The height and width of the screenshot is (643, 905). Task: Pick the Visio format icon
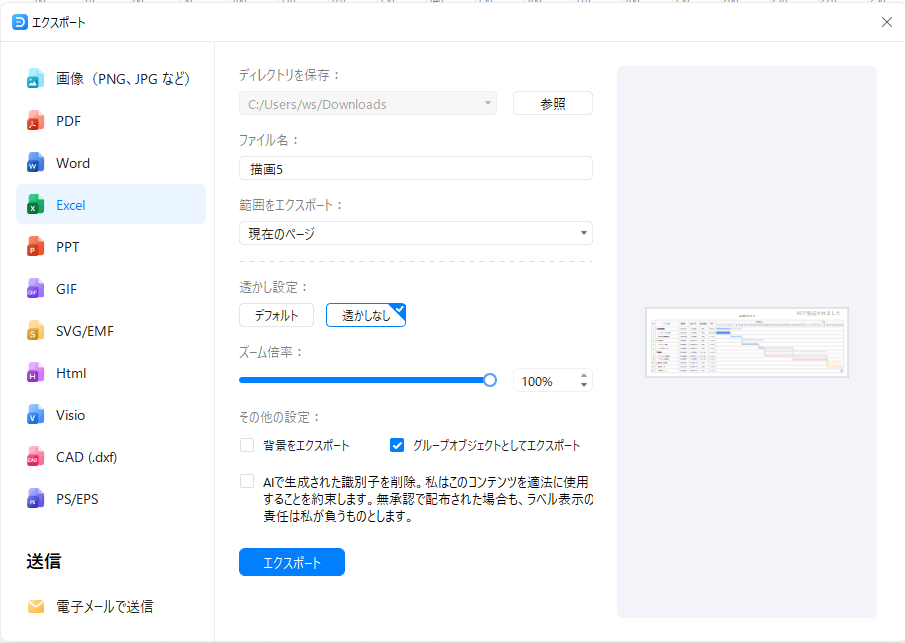click(x=36, y=415)
